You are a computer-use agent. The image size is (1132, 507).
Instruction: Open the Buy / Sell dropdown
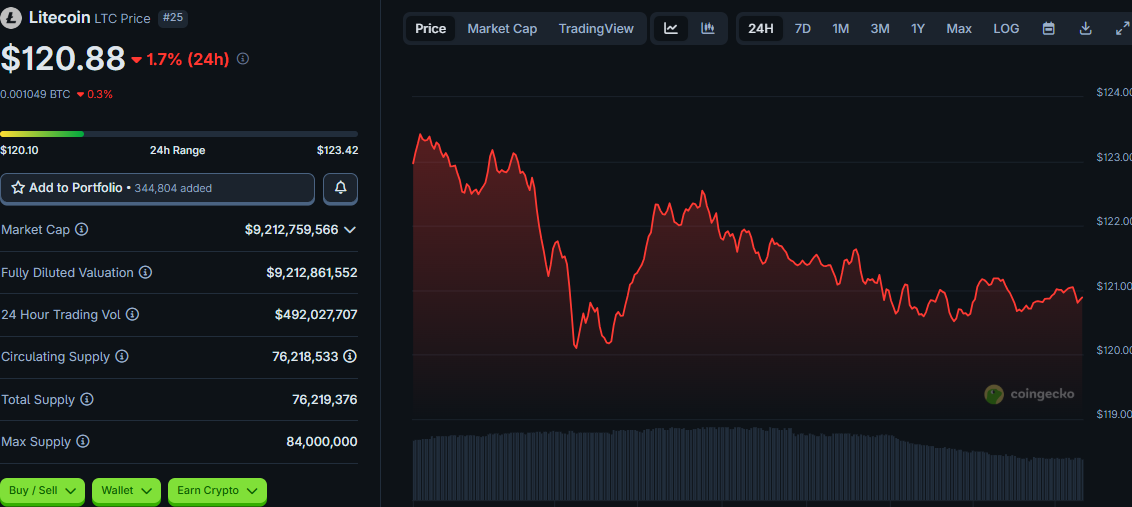click(43, 490)
